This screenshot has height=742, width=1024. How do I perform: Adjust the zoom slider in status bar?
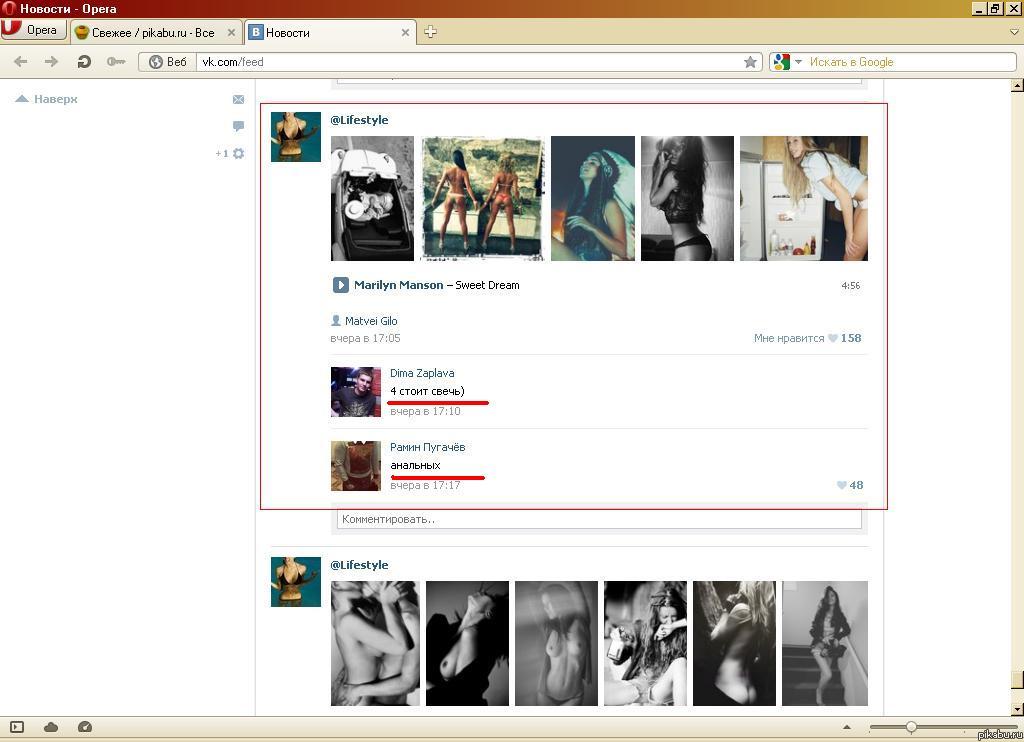(911, 727)
